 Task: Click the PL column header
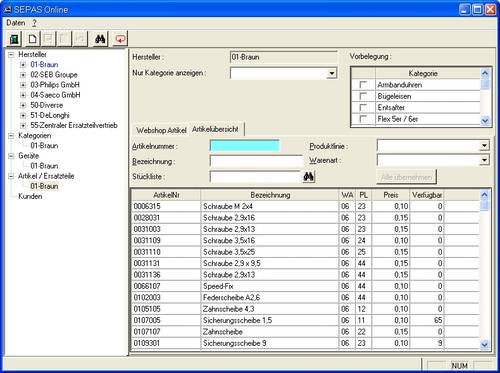[363, 195]
